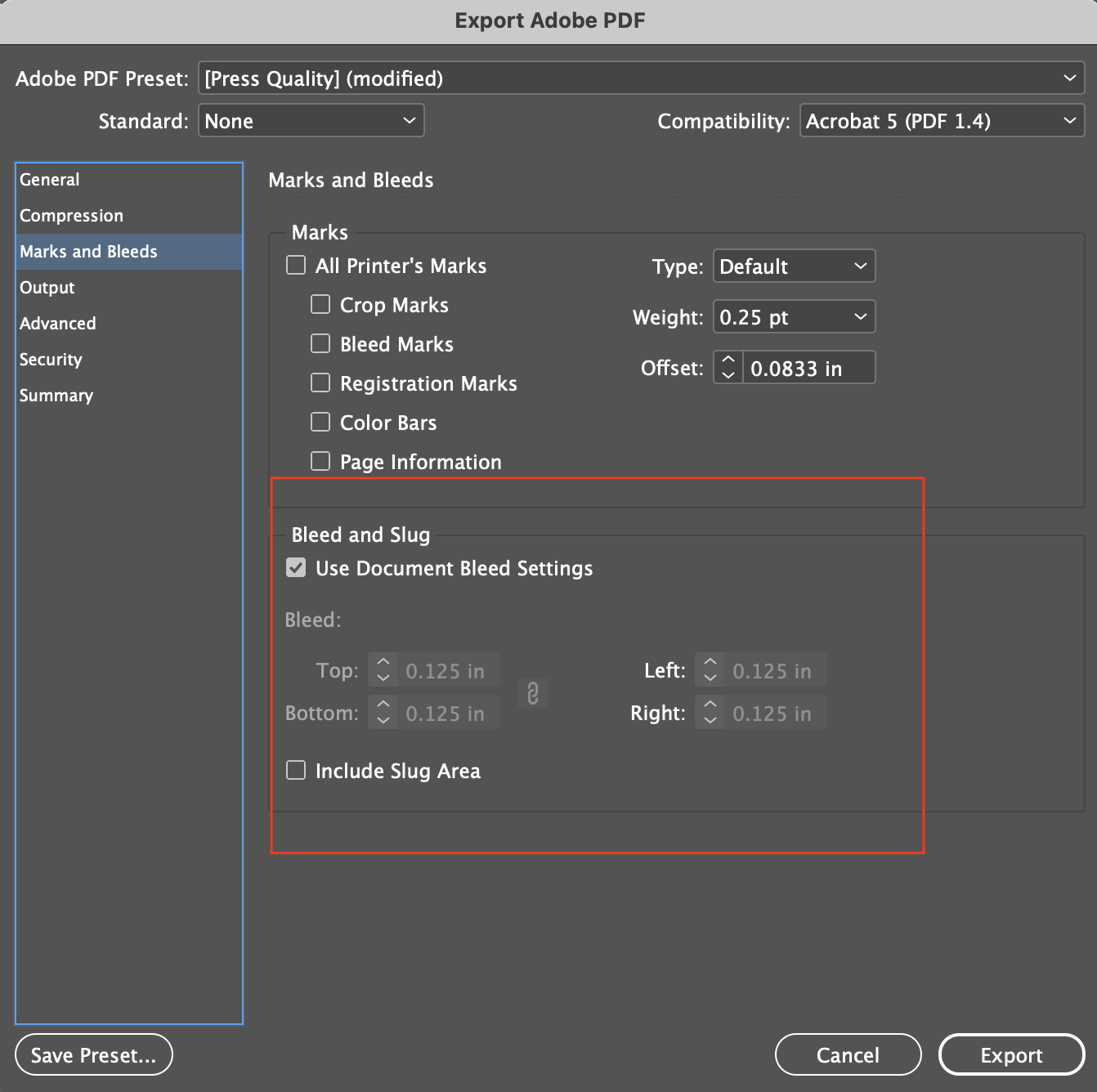View the Summary section
The width and height of the screenshot is (1097, 1092).
[56, 395]
